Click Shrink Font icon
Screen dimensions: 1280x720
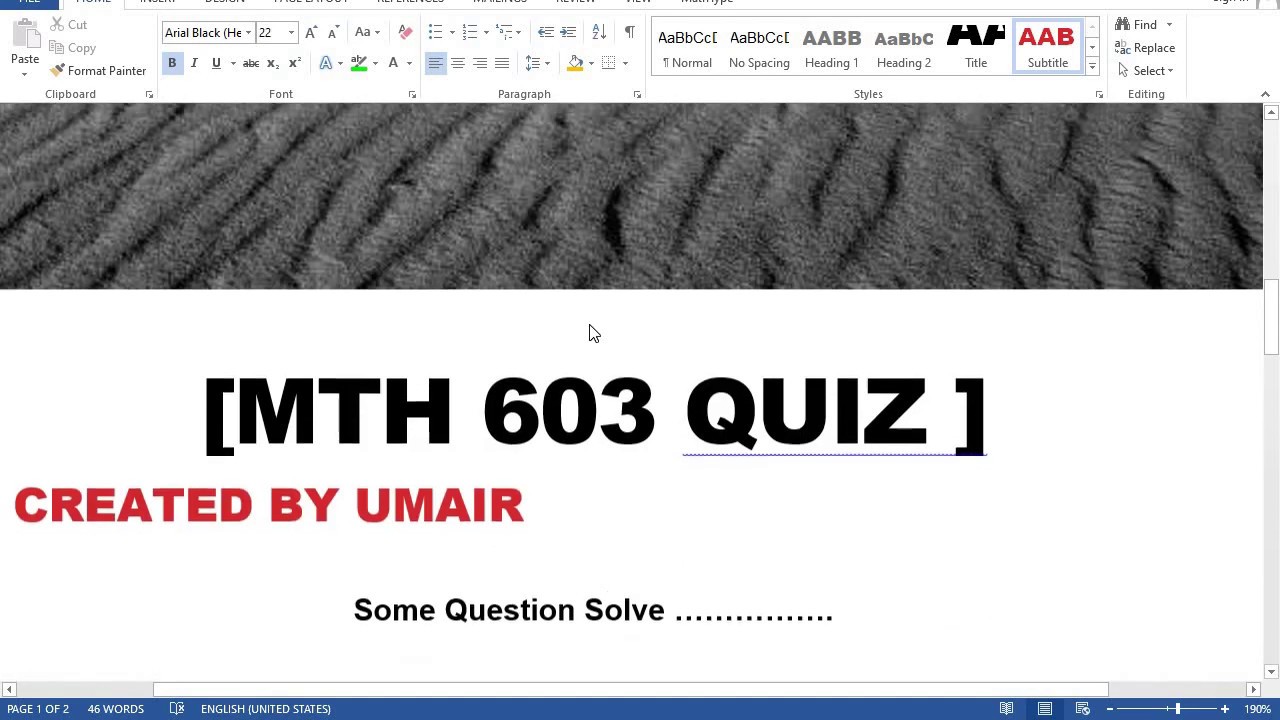[x=333, y=33]
